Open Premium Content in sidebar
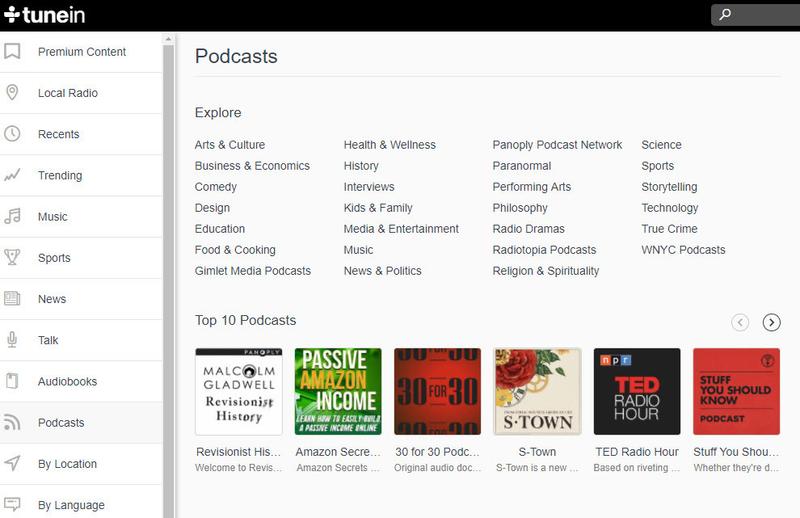 pyautogui.click(x=82, y=52)
